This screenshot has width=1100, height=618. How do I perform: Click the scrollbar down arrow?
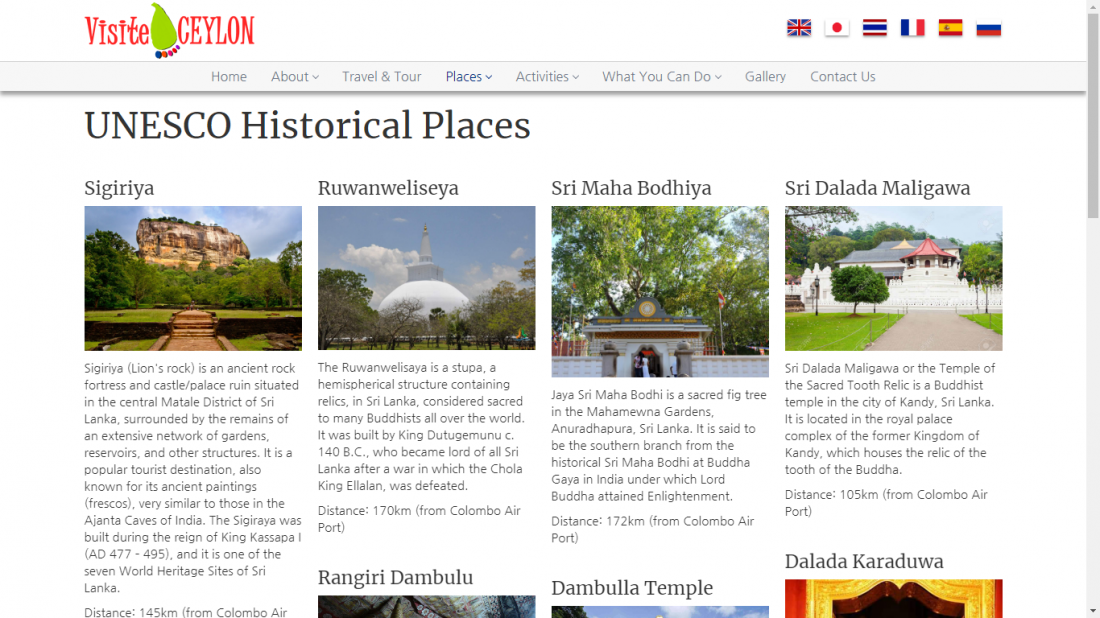coord(1093,612)
